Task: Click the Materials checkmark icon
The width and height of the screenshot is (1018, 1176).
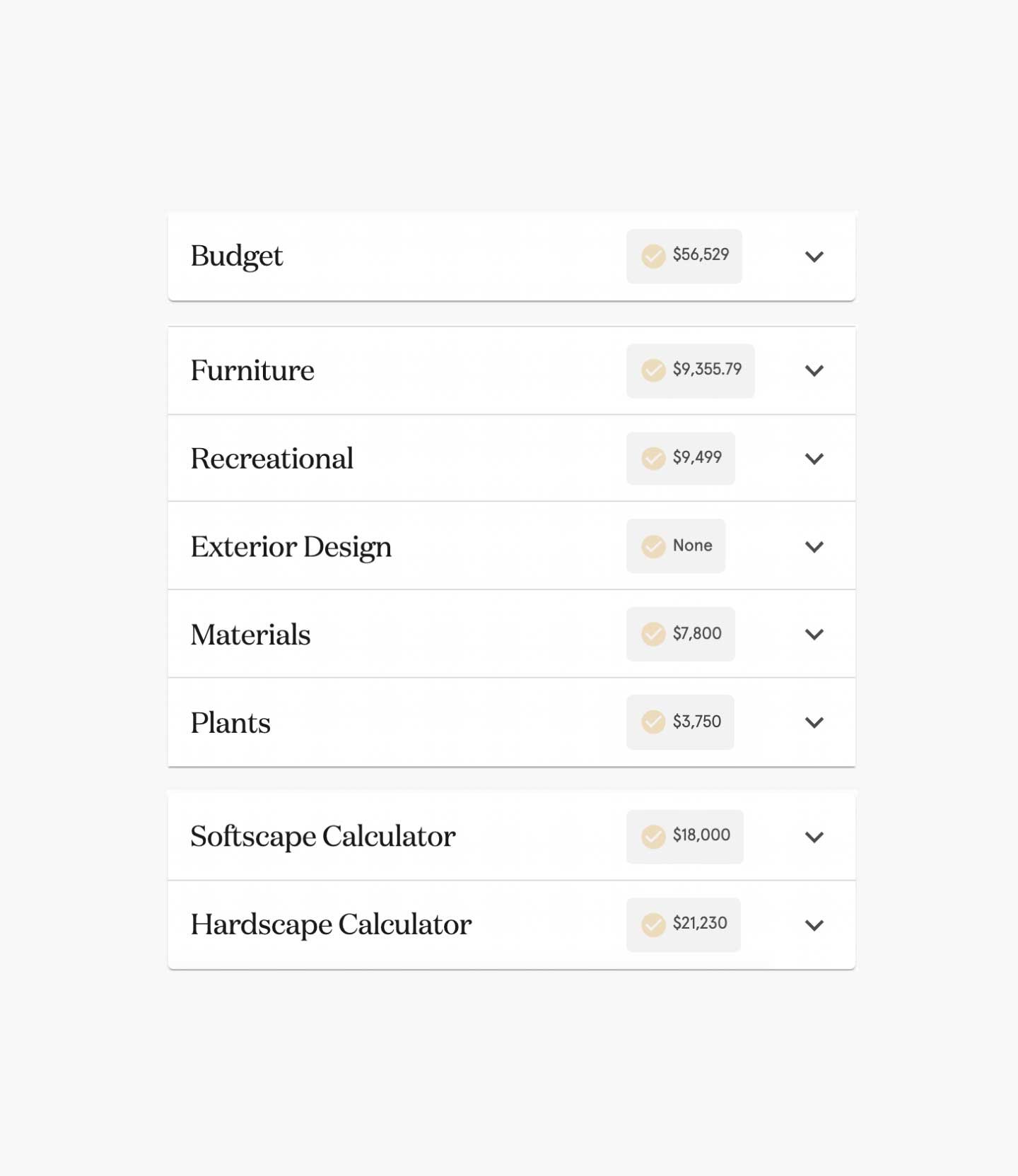Action: (x=653, y=635)
